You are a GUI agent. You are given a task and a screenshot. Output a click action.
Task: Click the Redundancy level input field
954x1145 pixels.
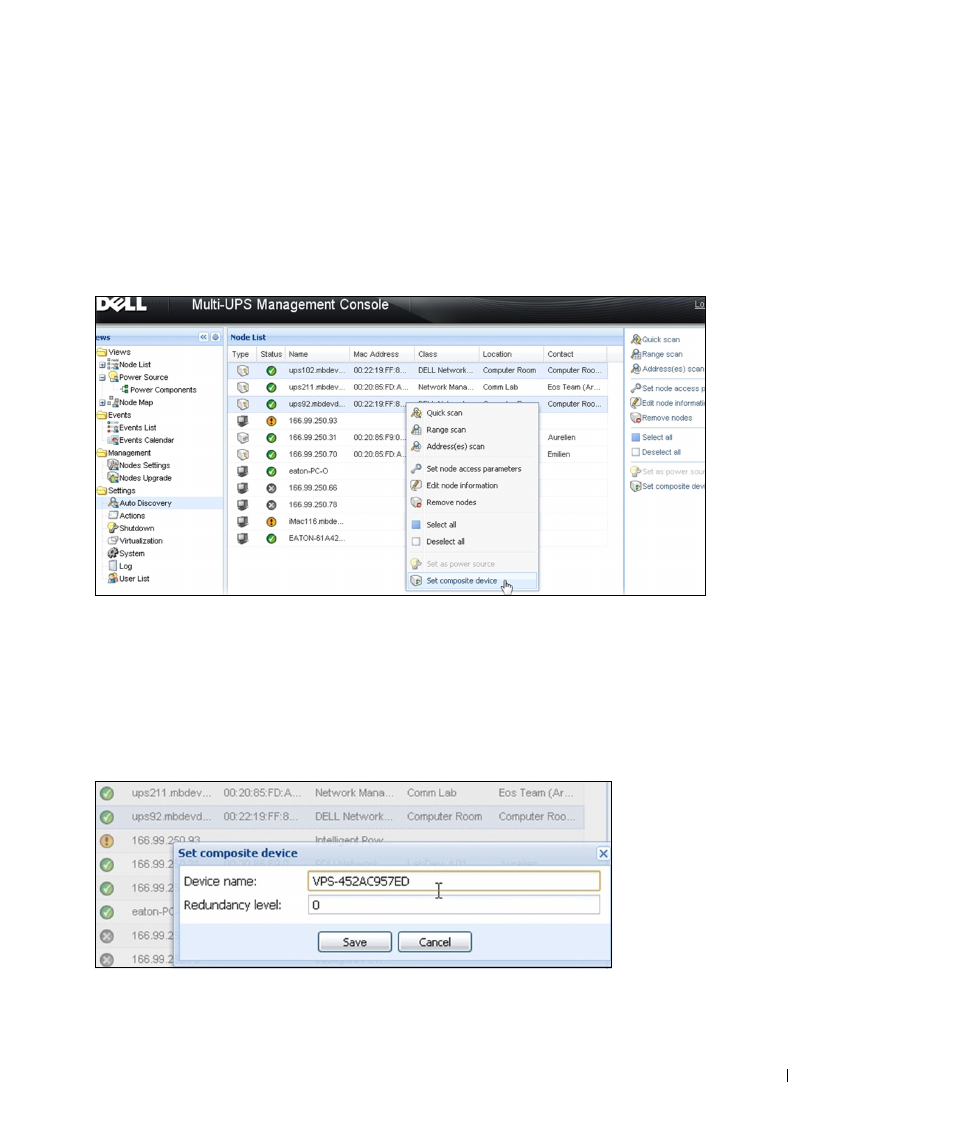pyautogui.click(x=454, y=905)
